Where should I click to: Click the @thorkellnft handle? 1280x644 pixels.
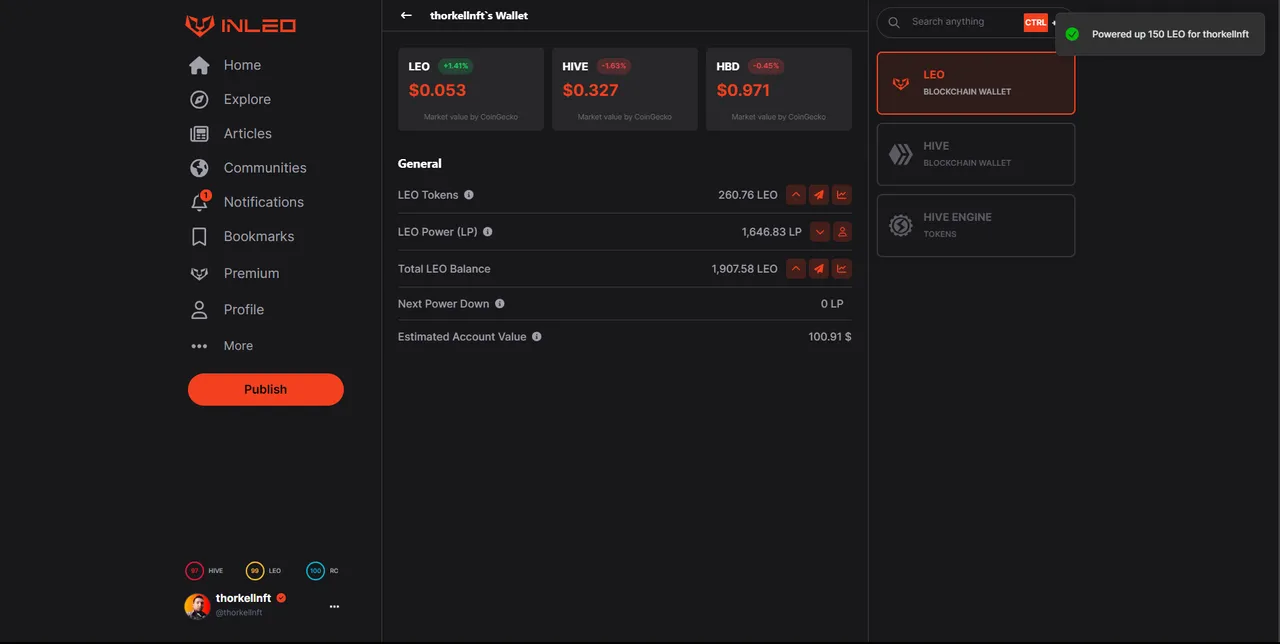point(239,613)
